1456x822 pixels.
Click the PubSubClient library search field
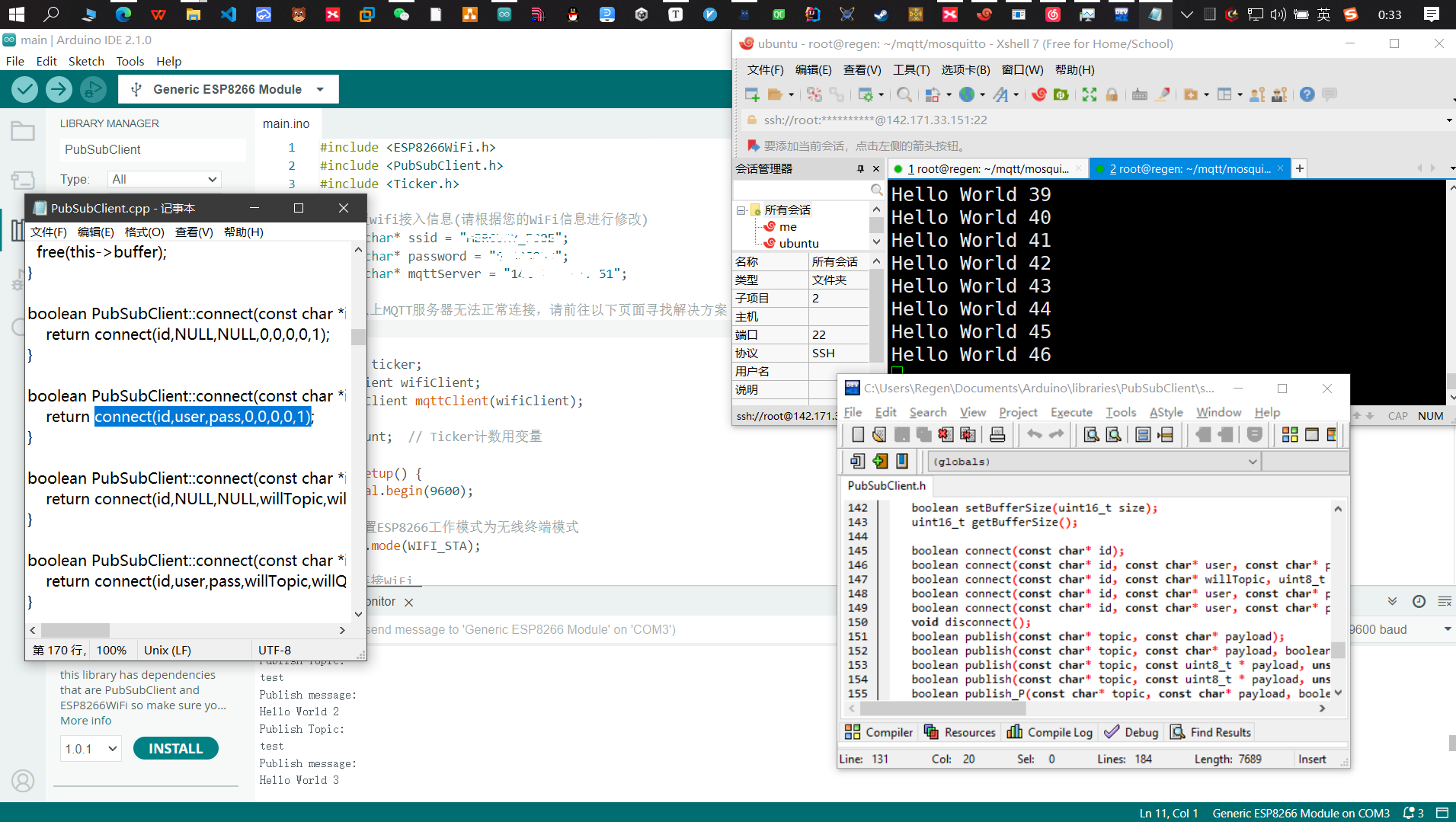tap(152, 150)
